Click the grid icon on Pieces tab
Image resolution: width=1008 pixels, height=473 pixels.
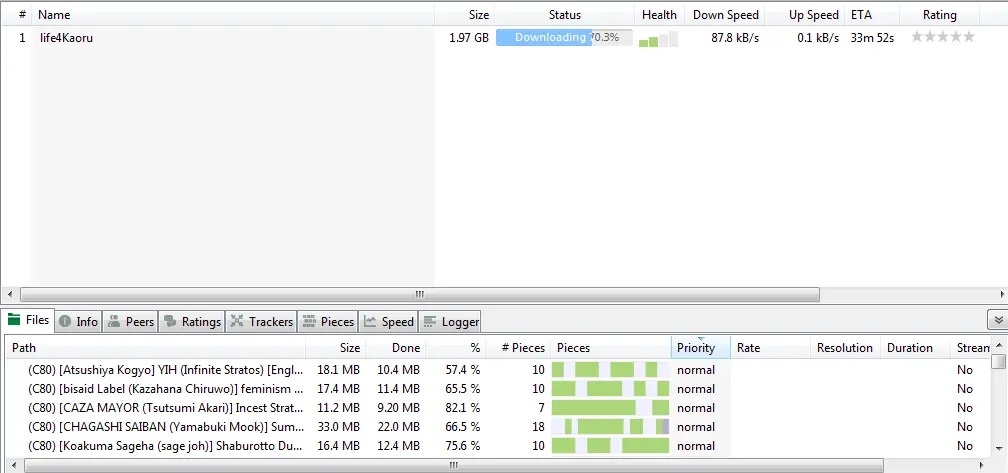click(309, 321)
